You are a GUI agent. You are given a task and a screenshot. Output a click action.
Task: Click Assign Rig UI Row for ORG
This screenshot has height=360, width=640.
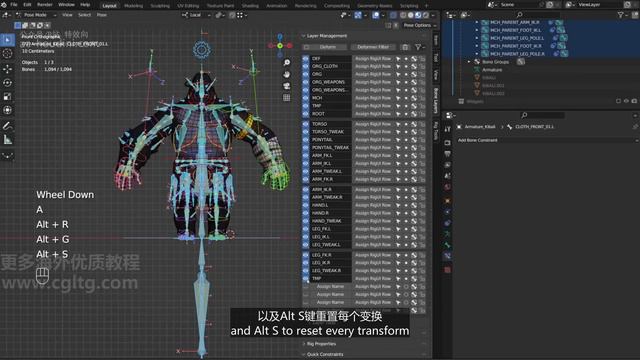pyautogui.click(x=373, y=74)
